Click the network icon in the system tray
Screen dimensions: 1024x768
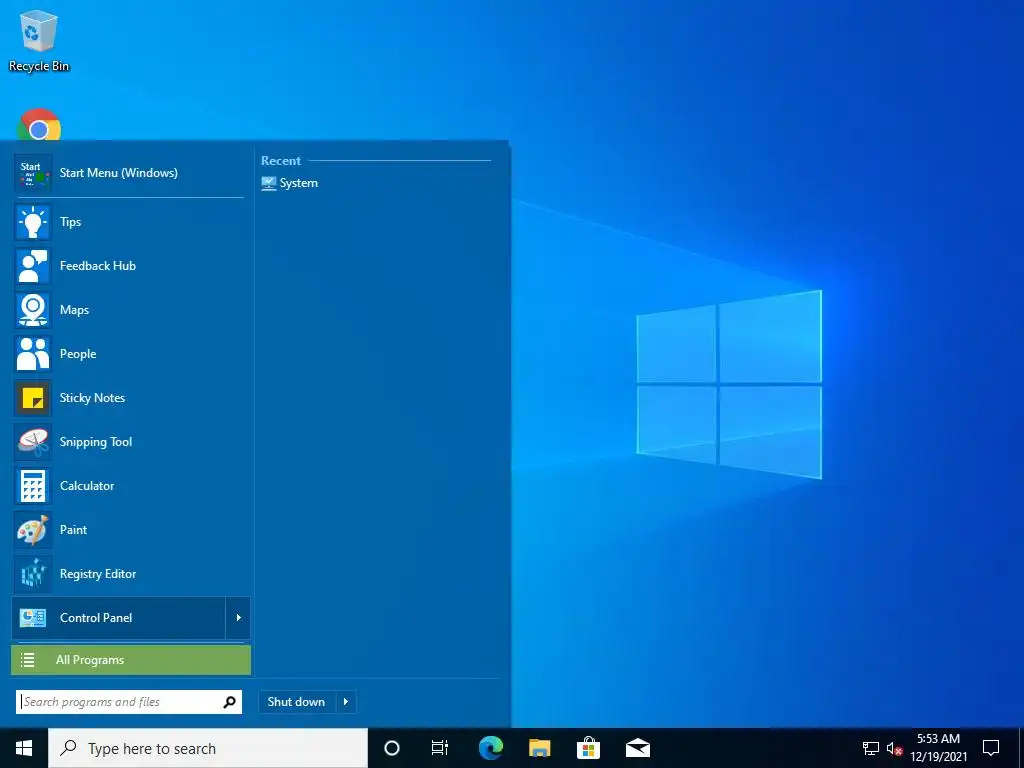click(871, 748)
